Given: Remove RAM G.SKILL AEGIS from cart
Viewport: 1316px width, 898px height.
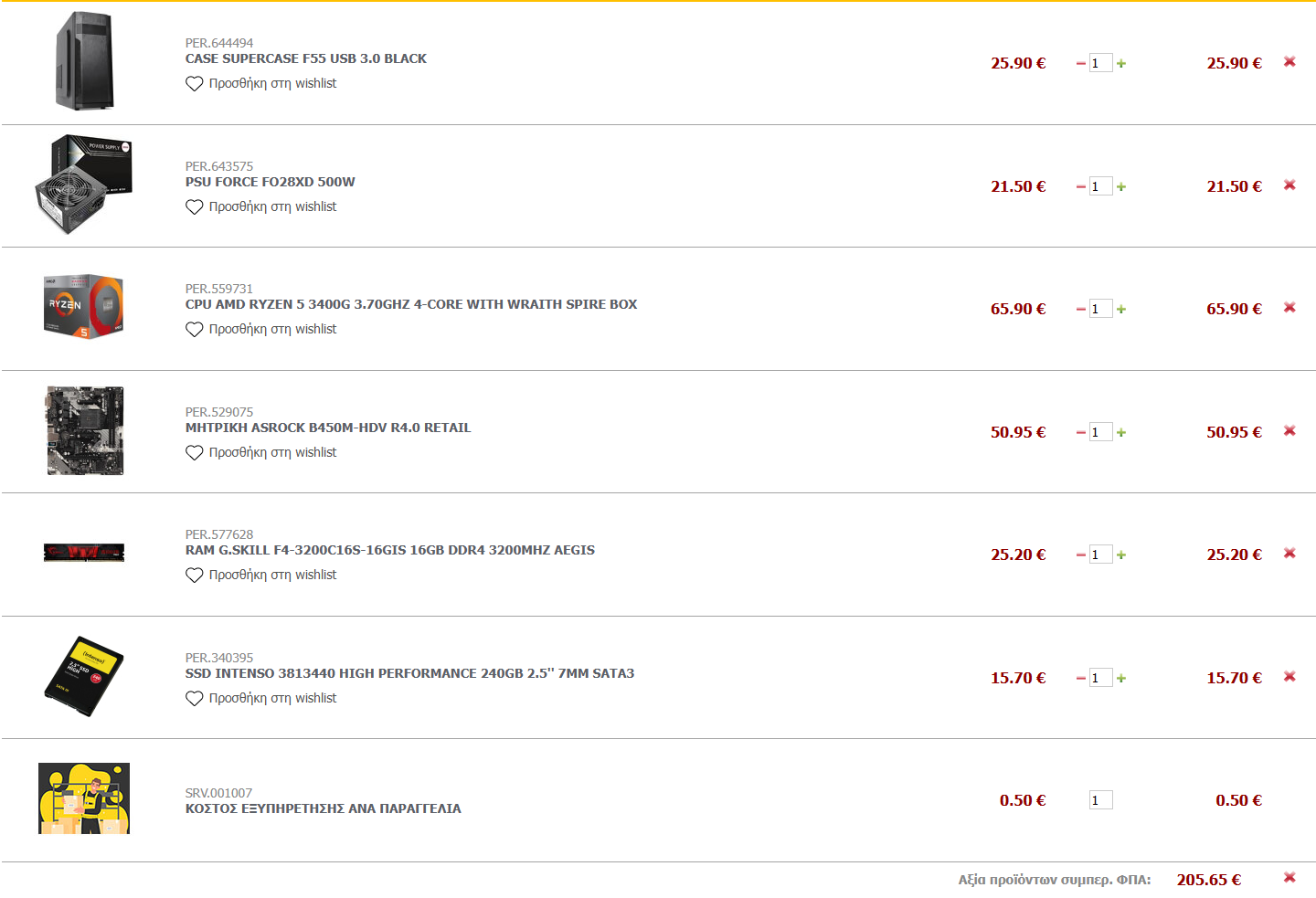Looking at the screenshot, I should [1289, 553].
